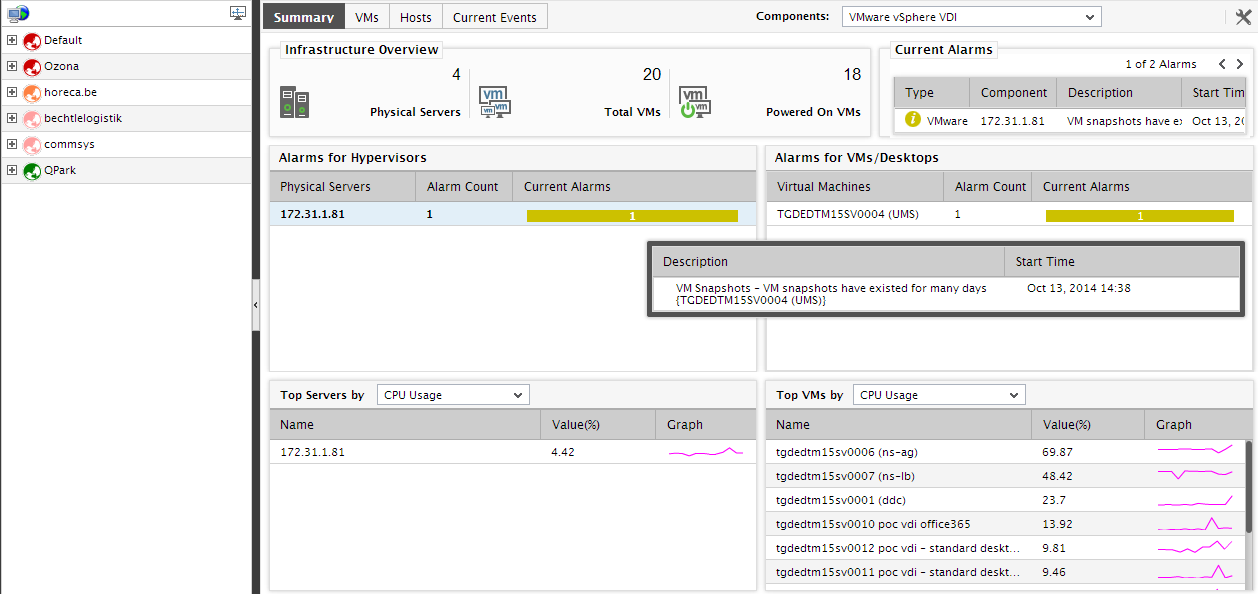Expand the horeca.be tree node
This screenshot has width=1258, height=594.
pyautogui.click(x=12, y=92)
